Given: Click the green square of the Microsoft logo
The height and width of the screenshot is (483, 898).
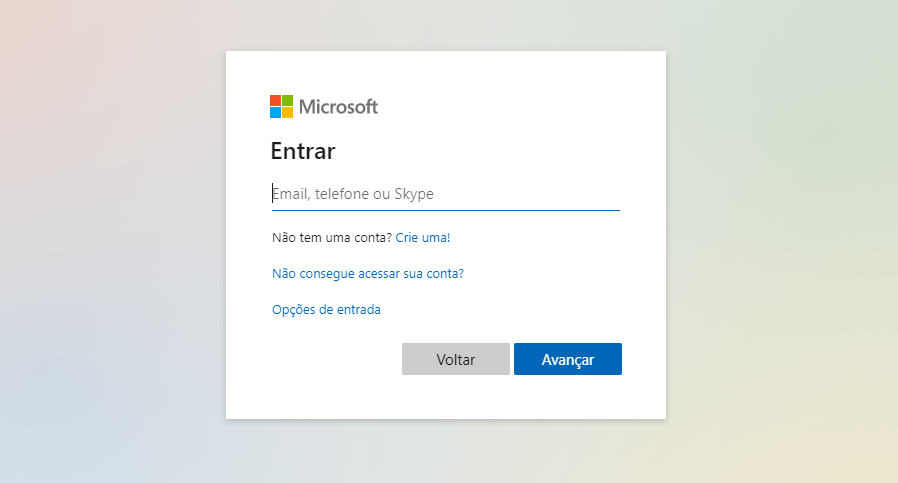Looking at the screenshot, I should [287, 101].
